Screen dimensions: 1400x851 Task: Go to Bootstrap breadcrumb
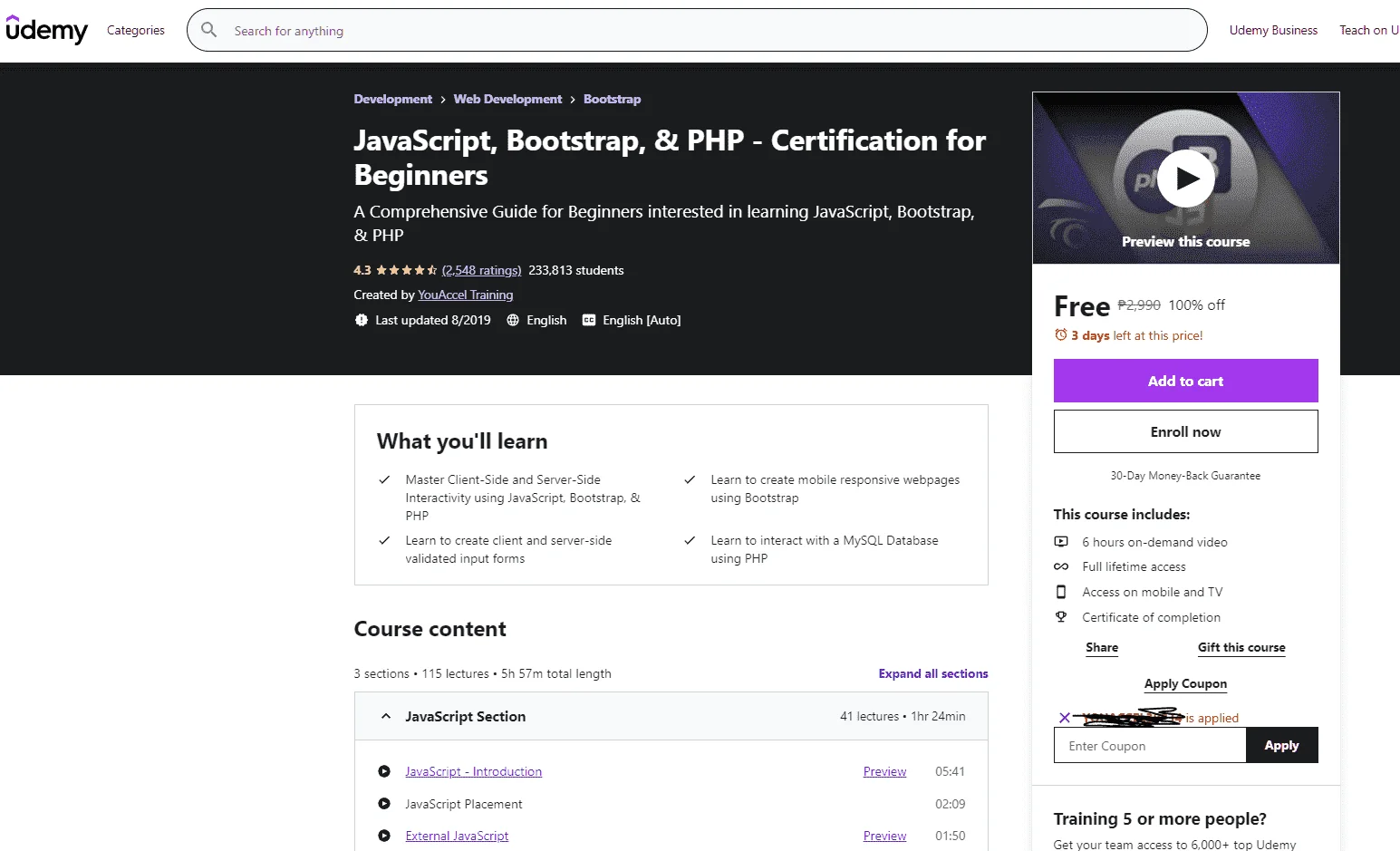[612, 99]
